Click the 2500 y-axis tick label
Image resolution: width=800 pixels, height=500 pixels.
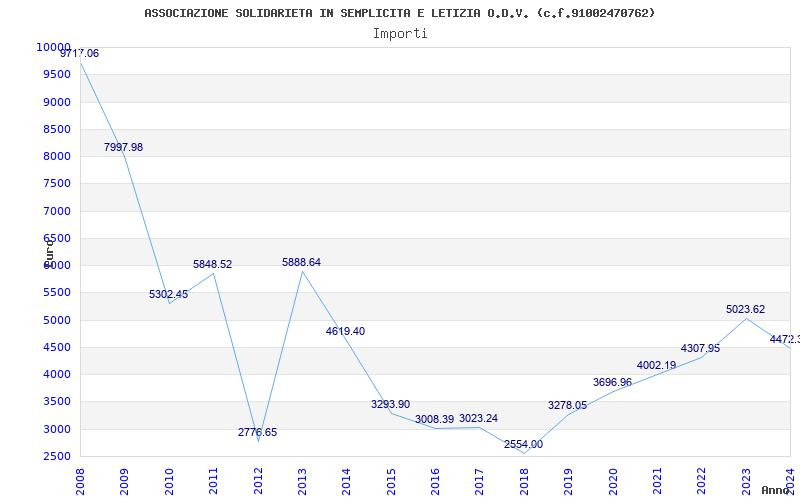coord(57,457)
